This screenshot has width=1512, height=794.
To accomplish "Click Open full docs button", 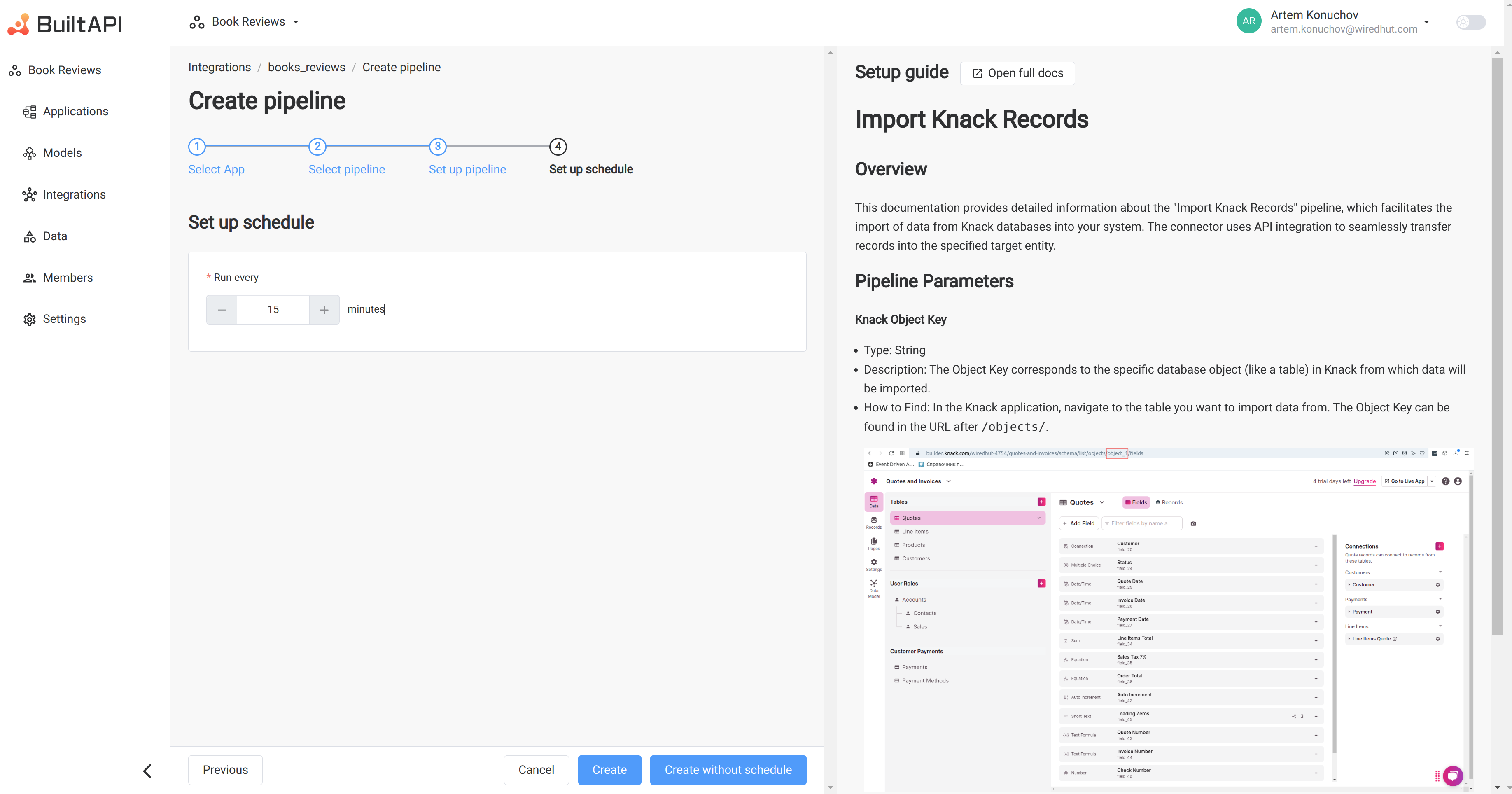I will click(x=1017, y=73).
